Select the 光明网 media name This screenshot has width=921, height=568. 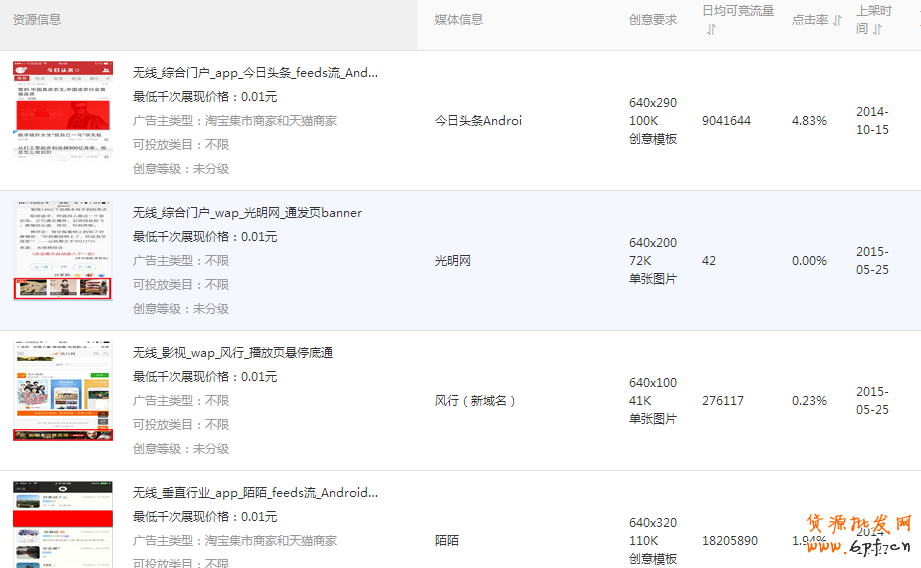452,261
